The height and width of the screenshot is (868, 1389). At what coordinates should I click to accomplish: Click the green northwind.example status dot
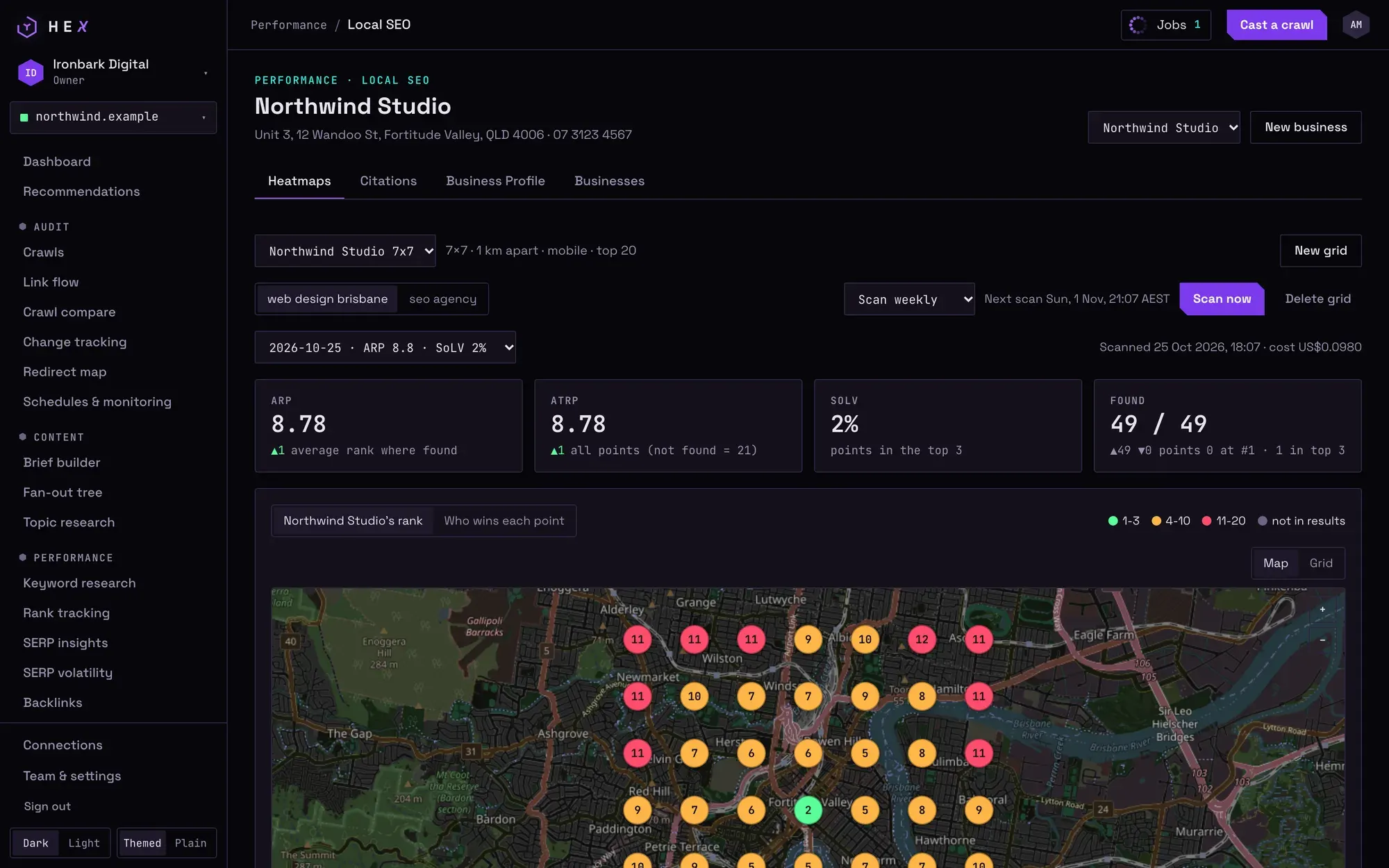point(24,117)
